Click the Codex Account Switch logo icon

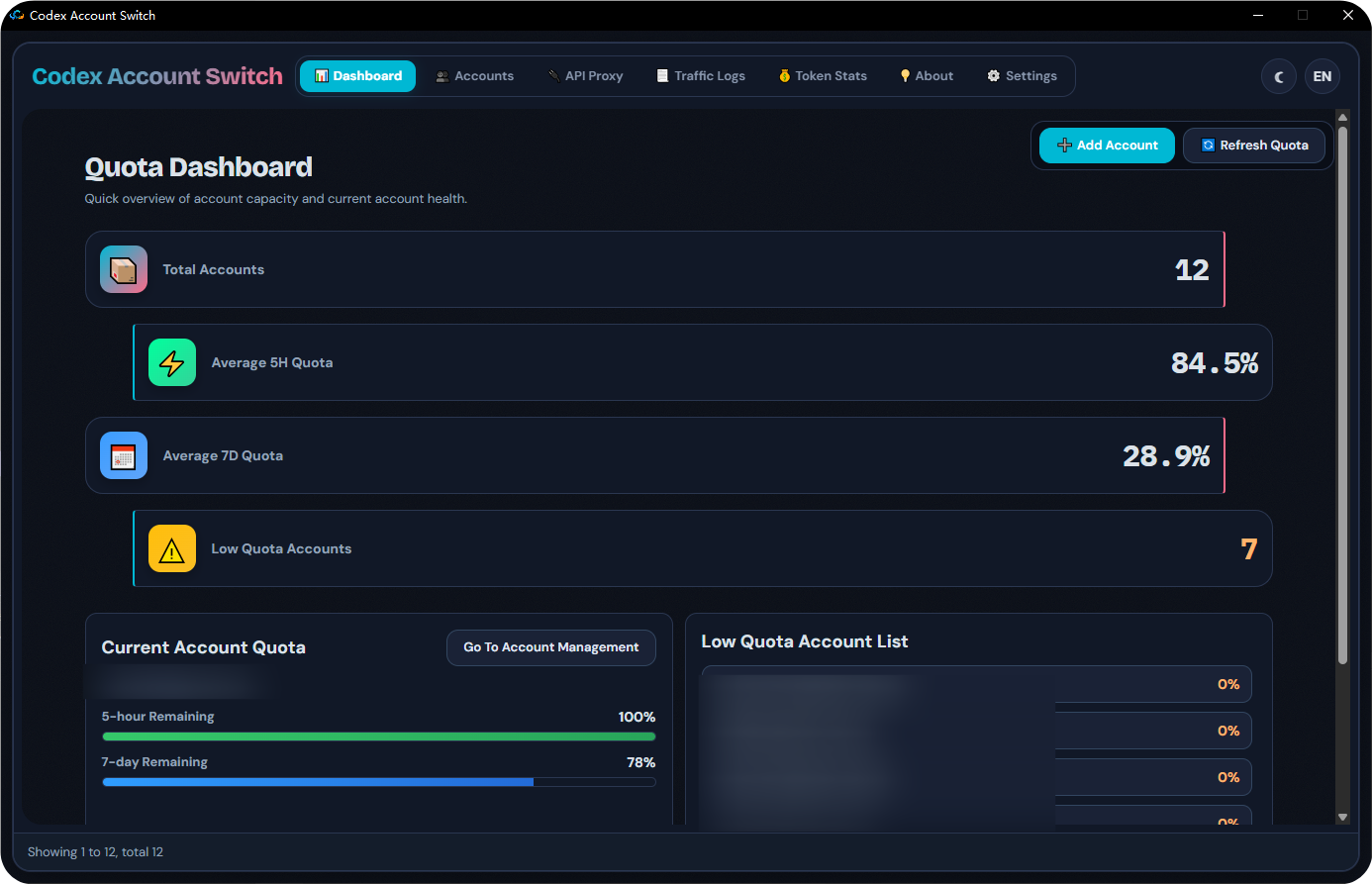[x=16, y=15]
